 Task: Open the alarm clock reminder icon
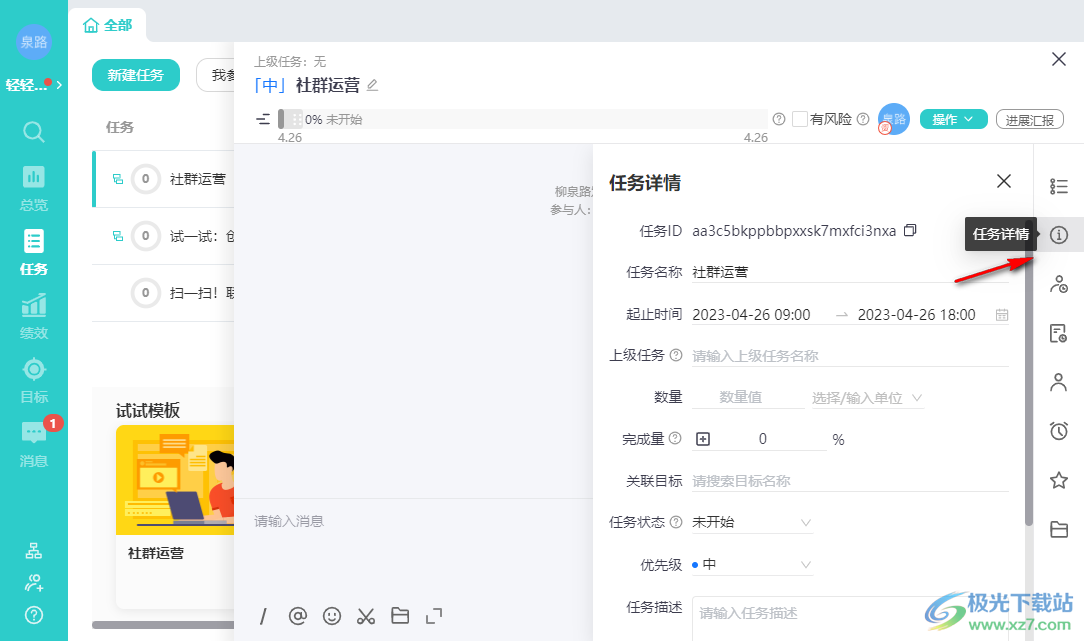1058,431
